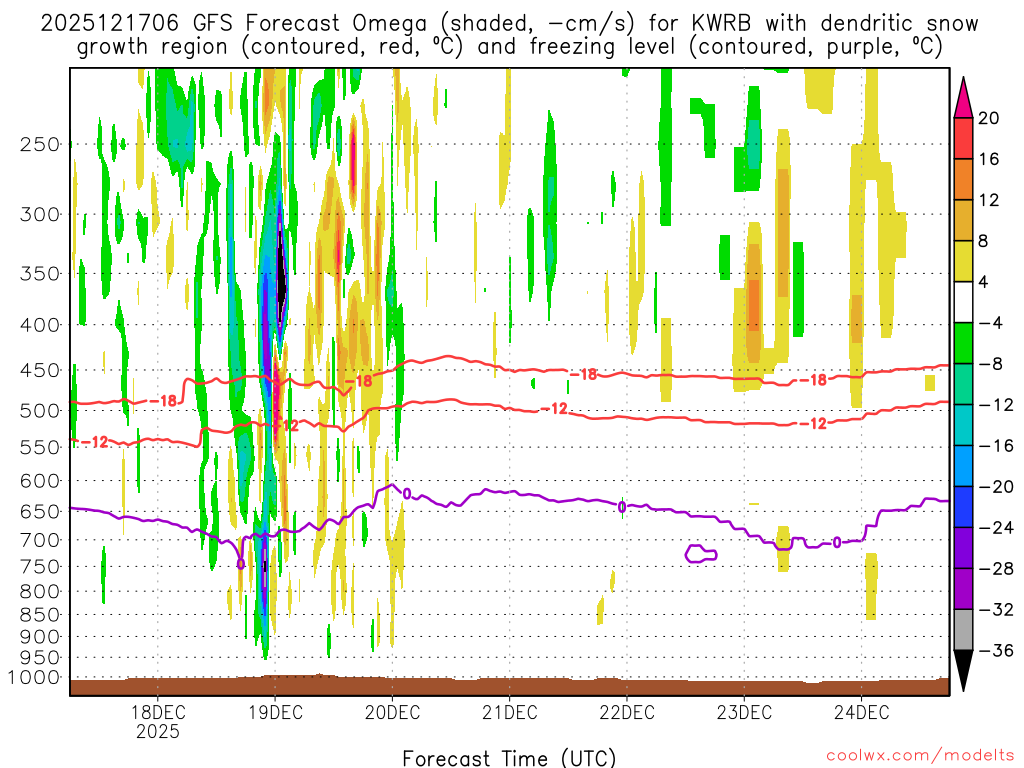Viewport: 1024px width, 768px height.
Task: Click the 19DEC date label
Action: point(275,712)
